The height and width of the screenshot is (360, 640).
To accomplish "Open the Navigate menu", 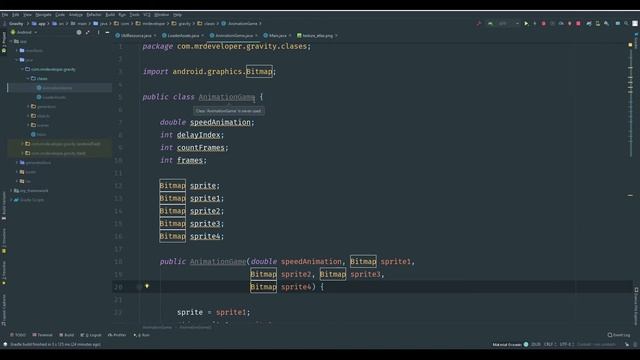I will coord(43,15).
